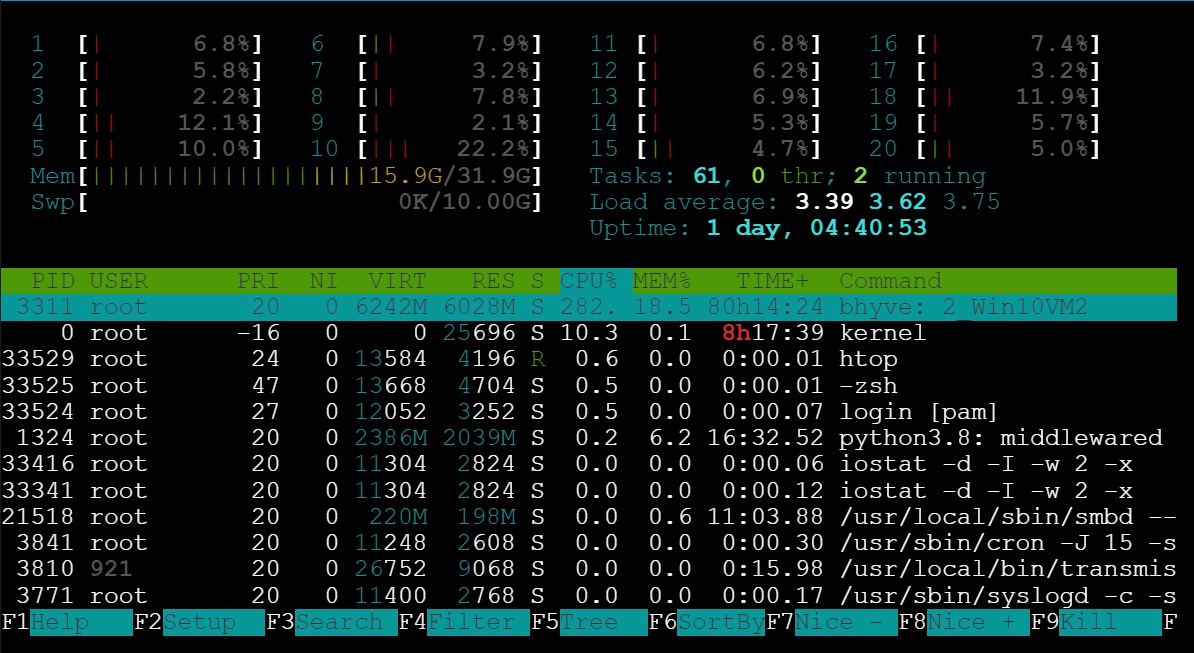
Task: Open the F4 Filter option
Action: 465,623
